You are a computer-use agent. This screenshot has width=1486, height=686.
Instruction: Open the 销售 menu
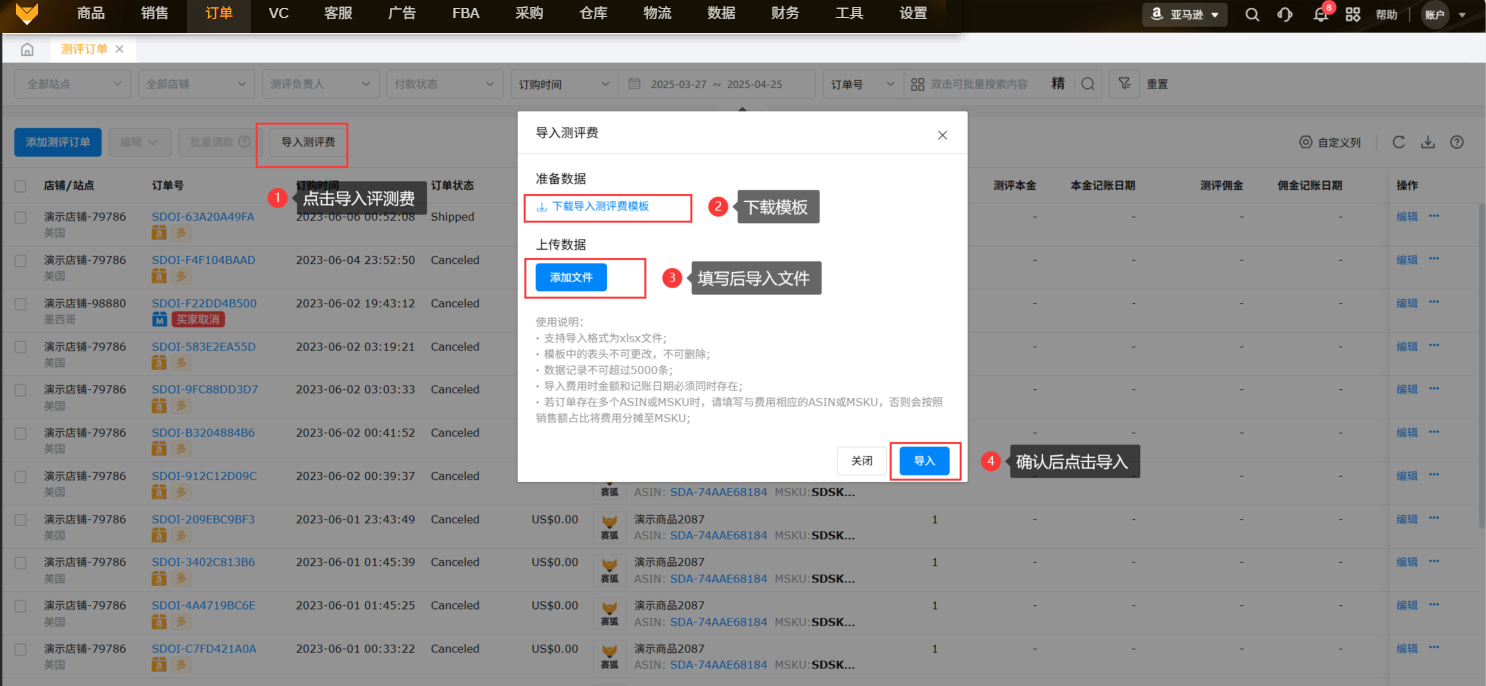[x=155, y=14]
